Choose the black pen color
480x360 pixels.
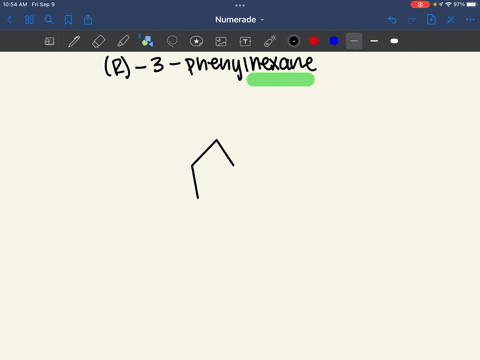294,41
